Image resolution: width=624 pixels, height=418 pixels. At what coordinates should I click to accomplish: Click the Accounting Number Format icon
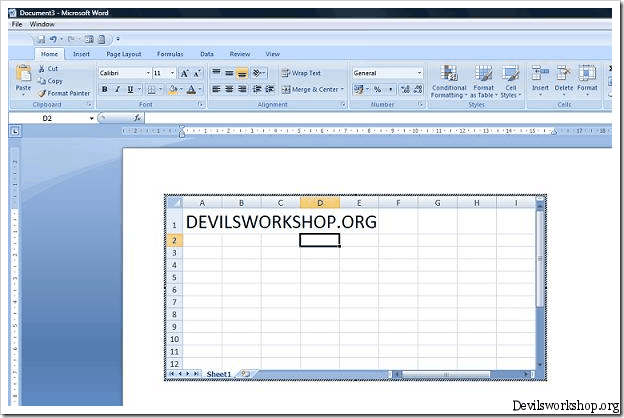359,89
